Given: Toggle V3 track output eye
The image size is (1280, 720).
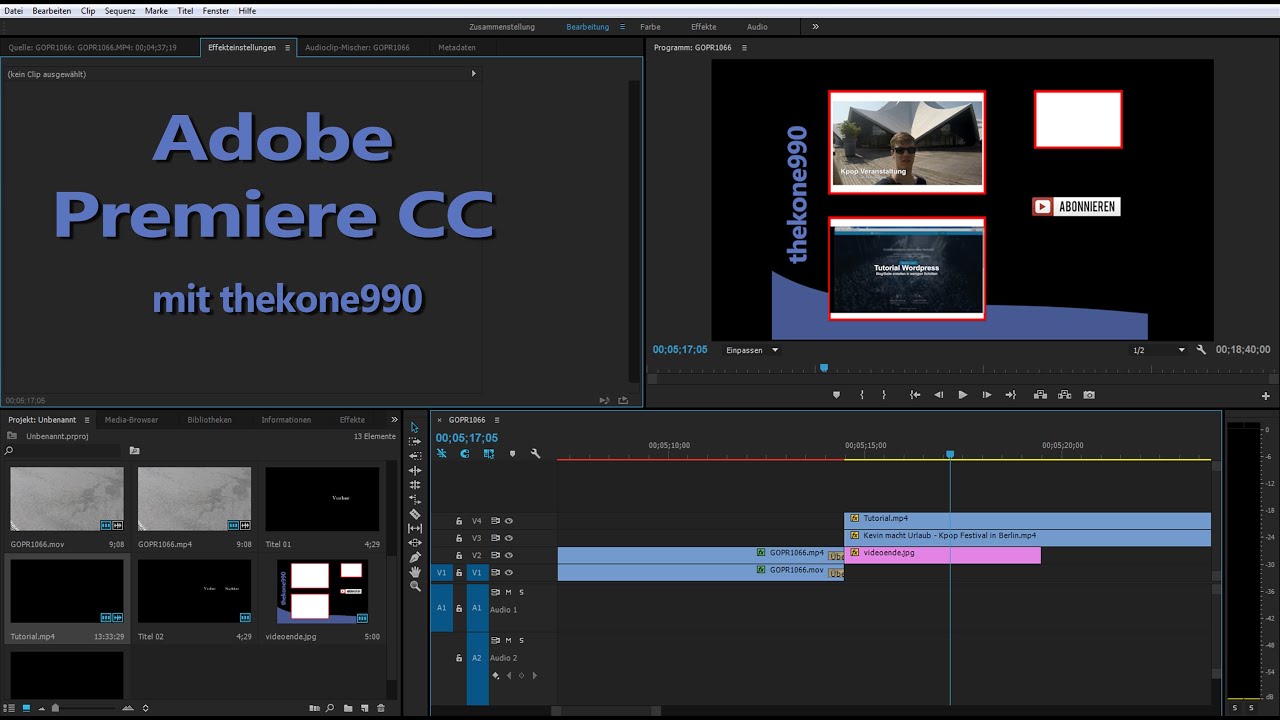Looking at the screenshot, I should click(x=509, y=538).
